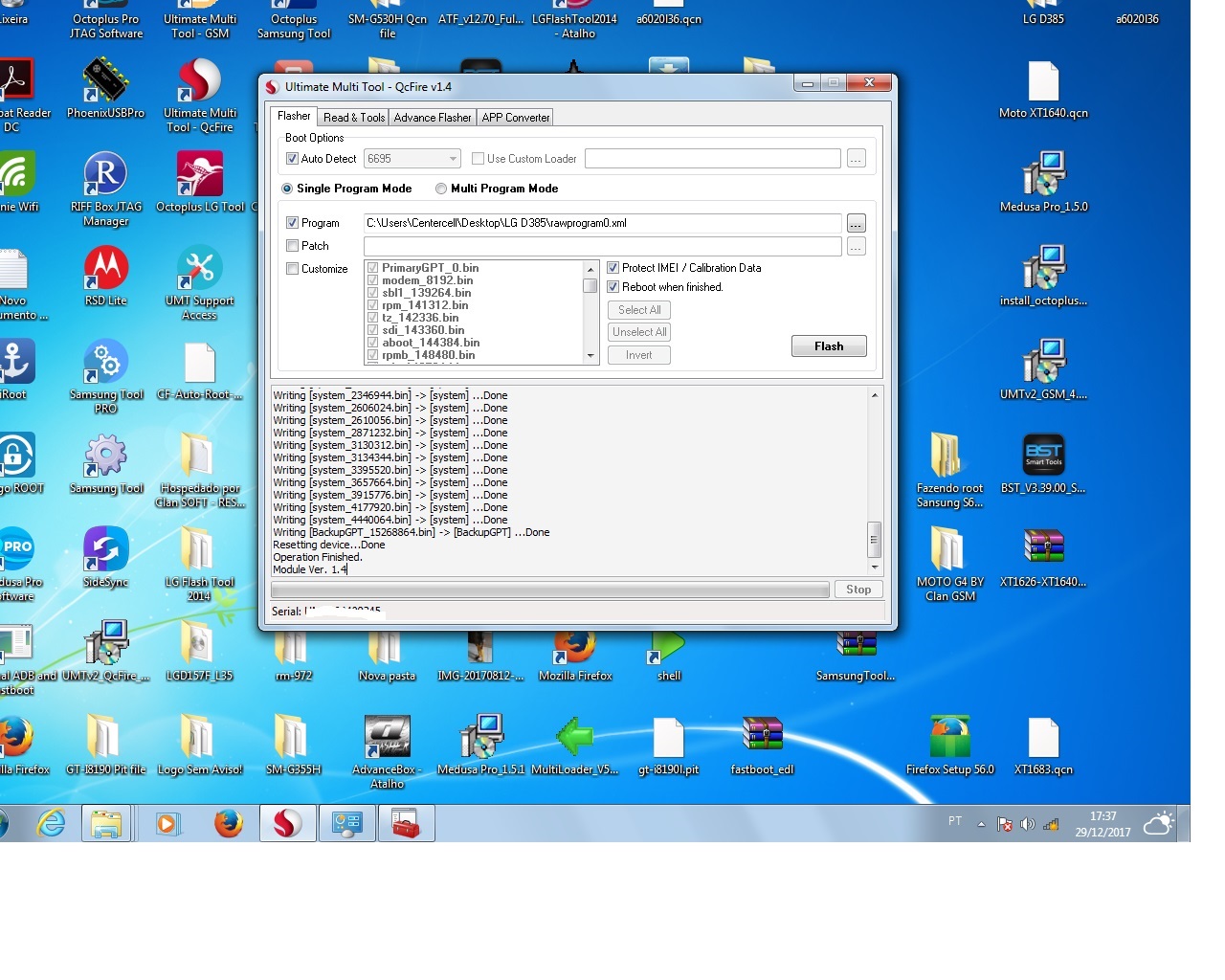The width and height of the screenshot is (1225, 980).
Task: Enable the Customize checkbox
Action: 293,269
